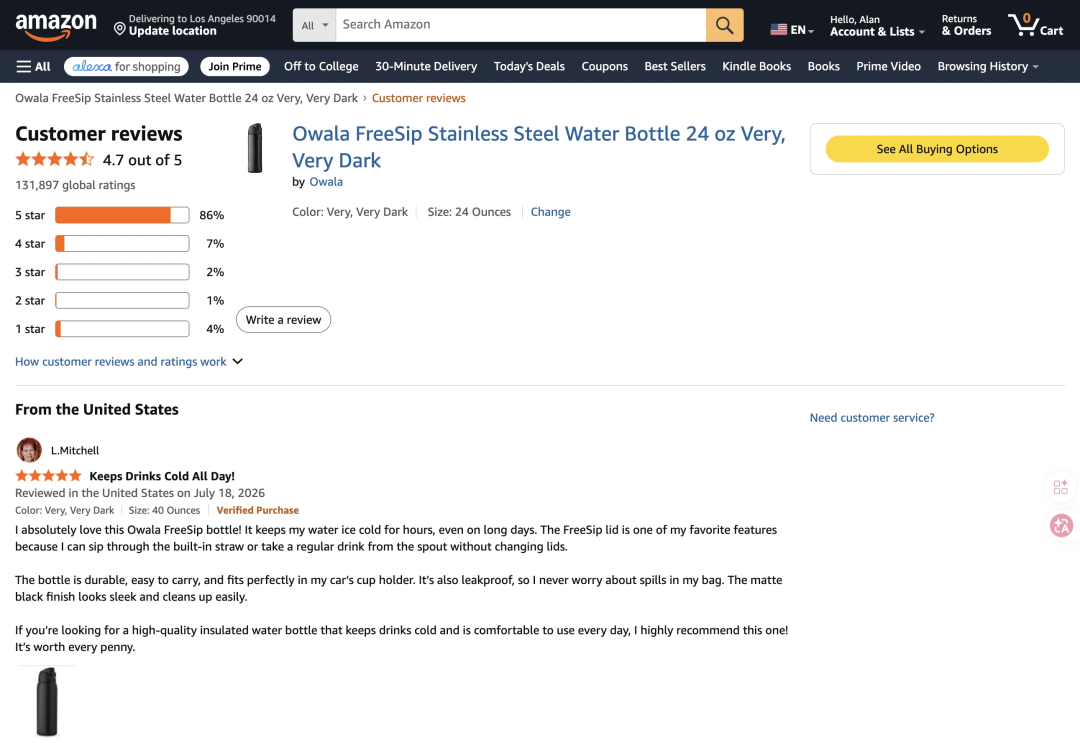Image resolution: width=1080 pixels, height=743 pixels.
Task: Open Today's Deals in the nav bar
Action: point(529,66)
